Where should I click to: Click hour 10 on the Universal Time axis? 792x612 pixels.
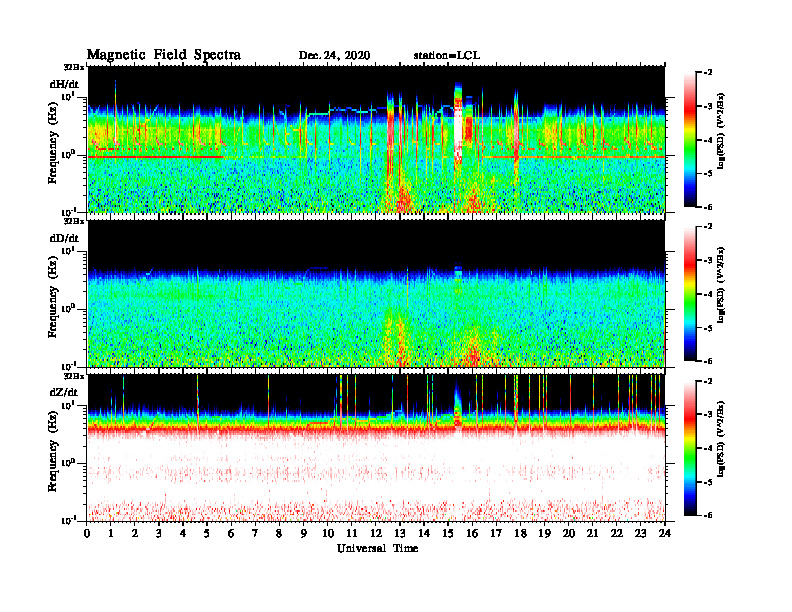coord(328,534)
